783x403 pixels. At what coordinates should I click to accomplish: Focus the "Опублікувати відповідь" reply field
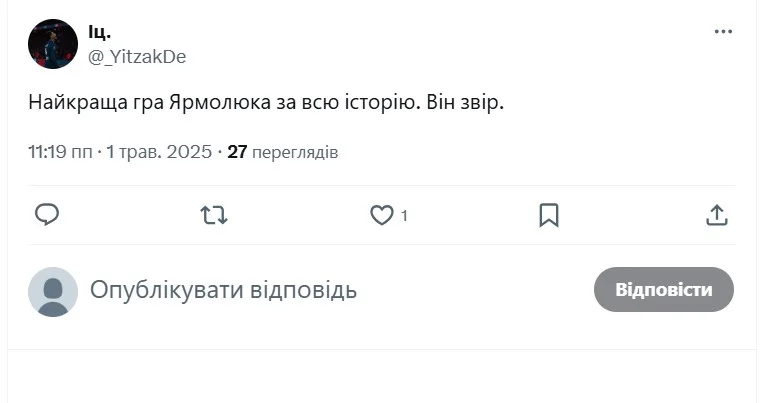click(x=224, y=291)
